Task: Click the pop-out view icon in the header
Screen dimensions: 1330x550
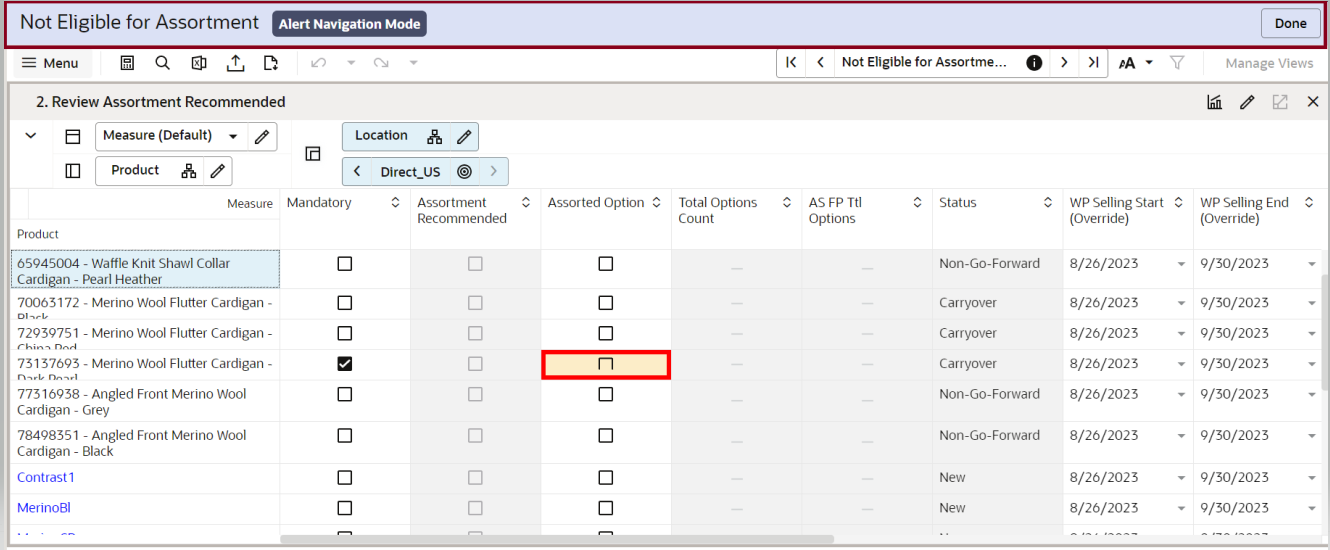Action: tap(1280, 102)
